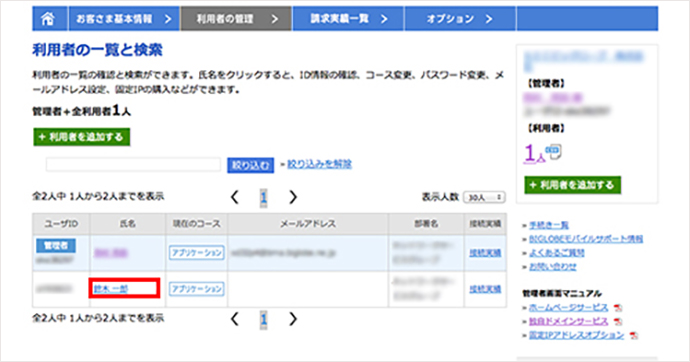Click the 管理者 badge in the table
Viewport: 690px width, 362px height.
56,246
